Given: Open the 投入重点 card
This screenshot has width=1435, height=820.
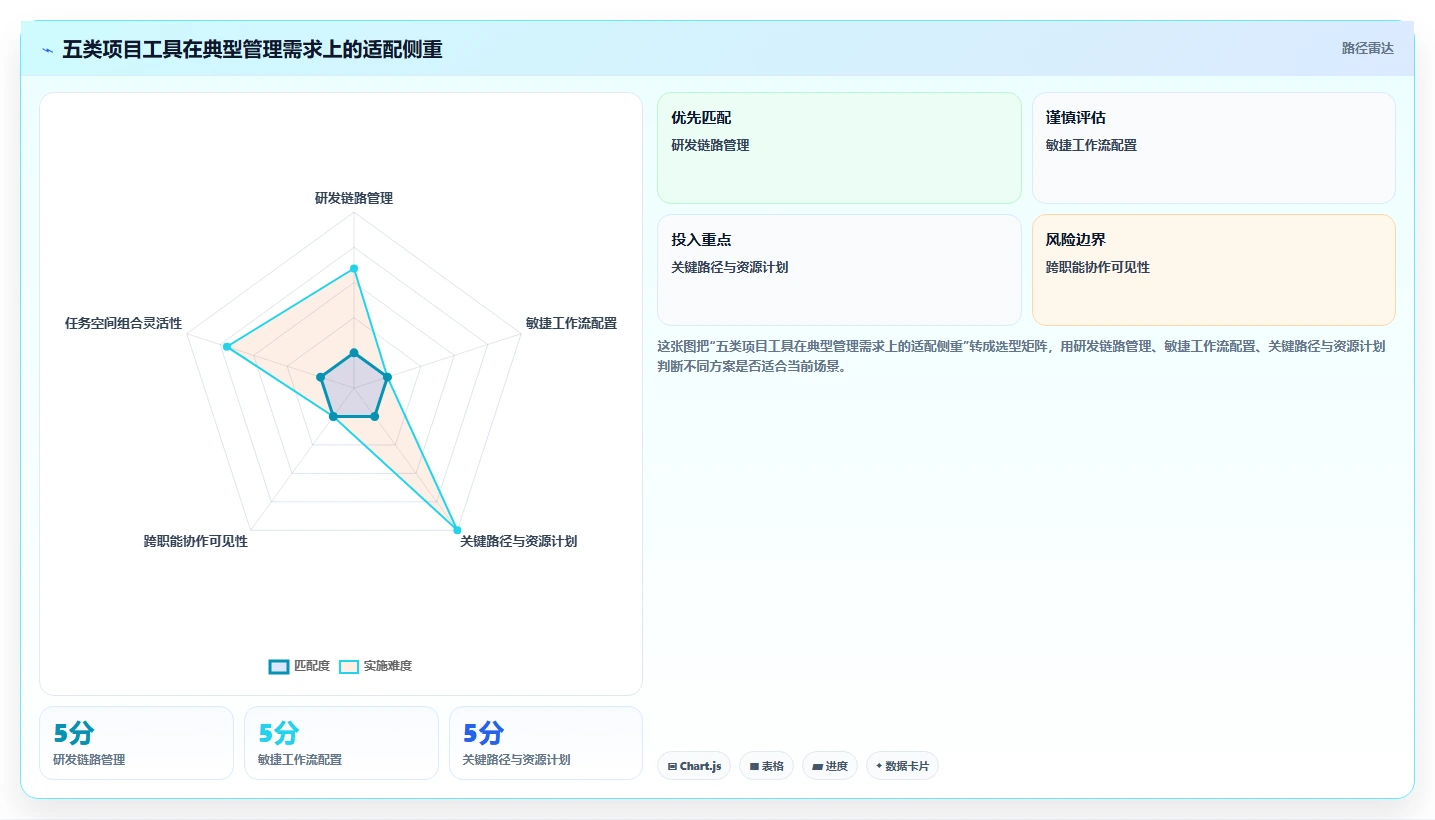Looking at the screenshot, I should pos(839,270).
